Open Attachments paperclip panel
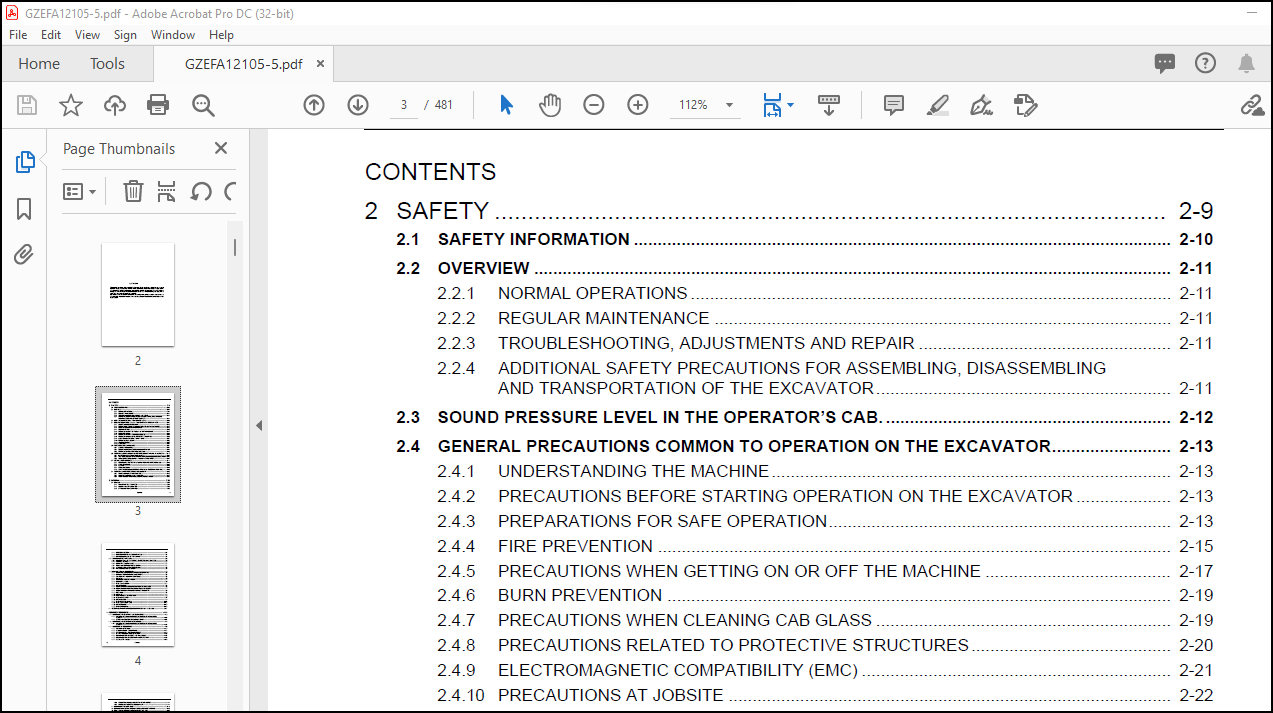Screen dimensions: 1273x713 coord(25,255)
